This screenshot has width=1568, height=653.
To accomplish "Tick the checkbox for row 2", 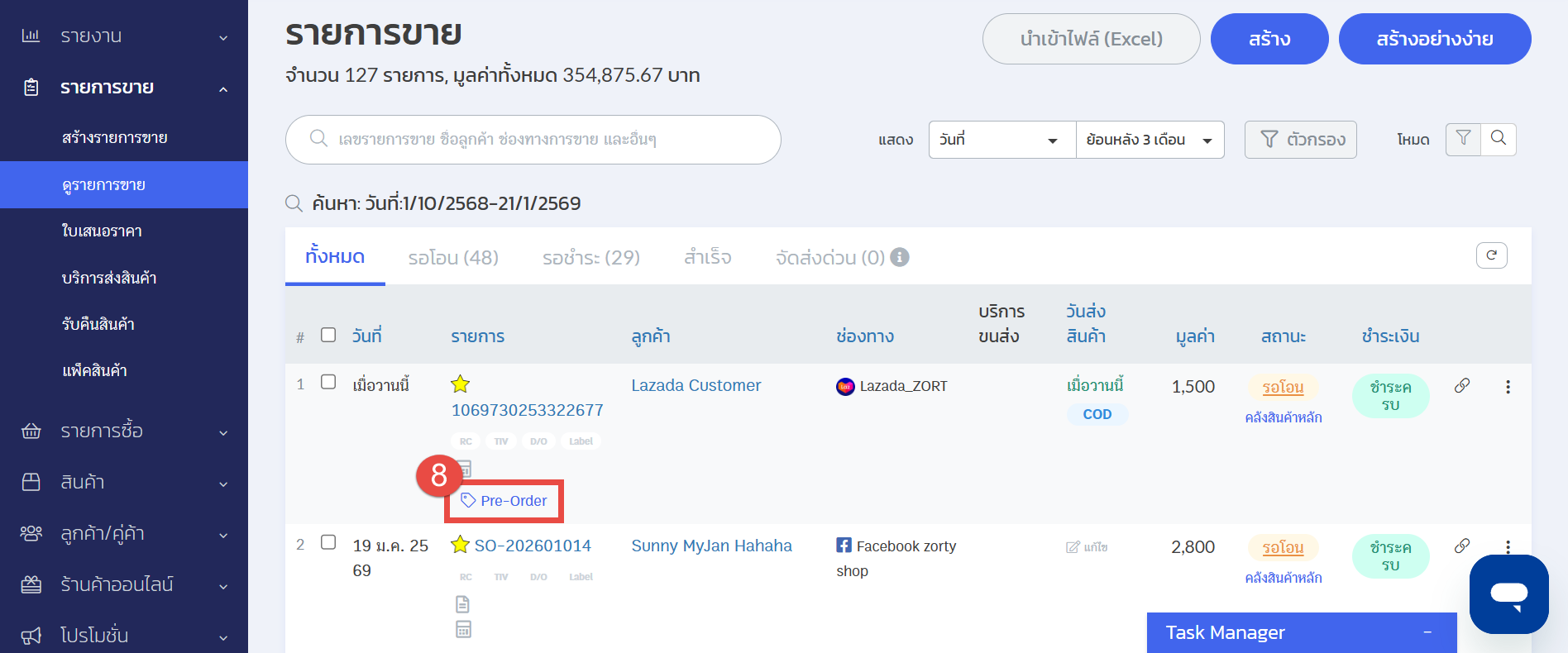I will click(328, 542).
